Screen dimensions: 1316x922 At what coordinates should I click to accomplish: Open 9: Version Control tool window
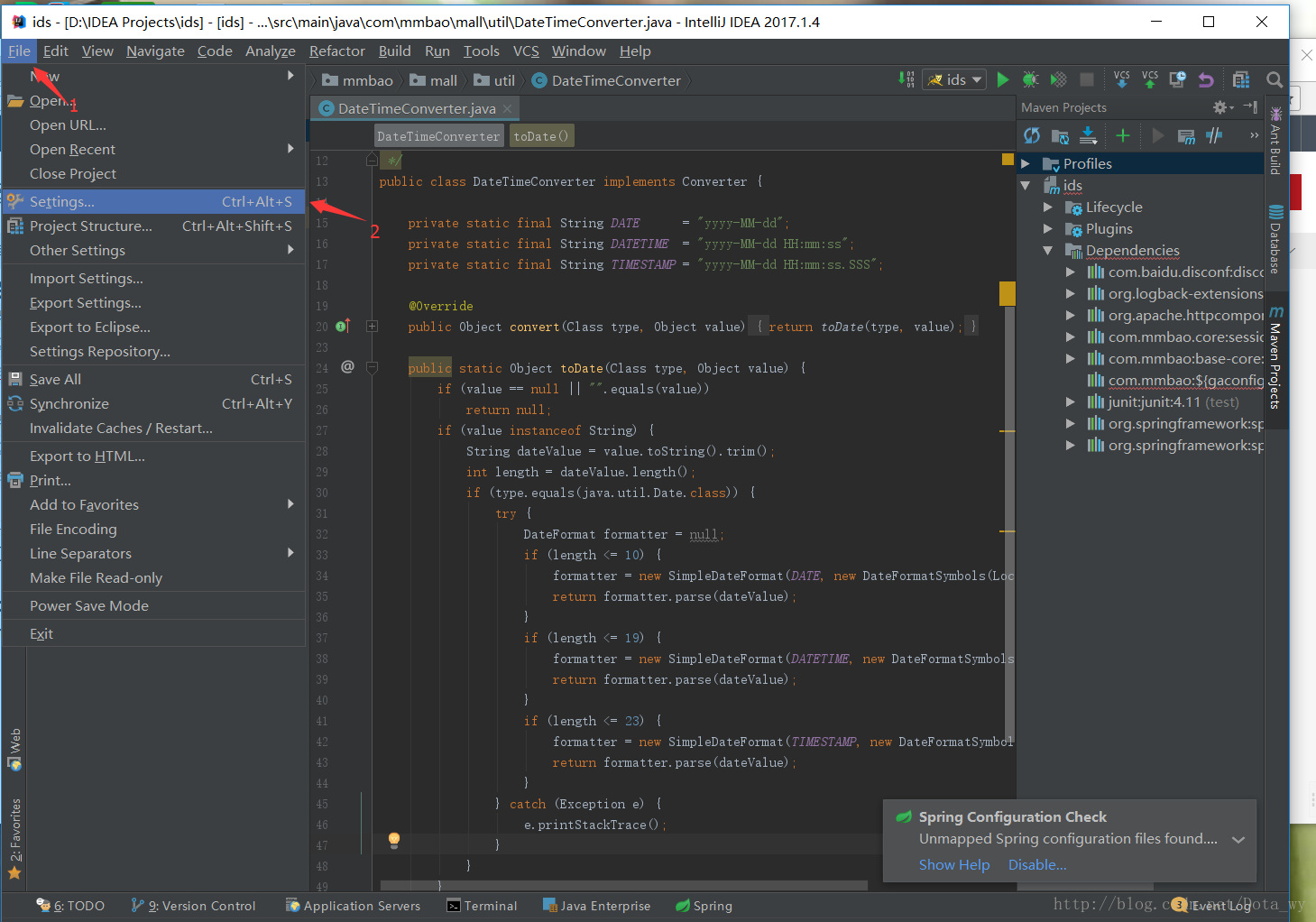point(193,906)
